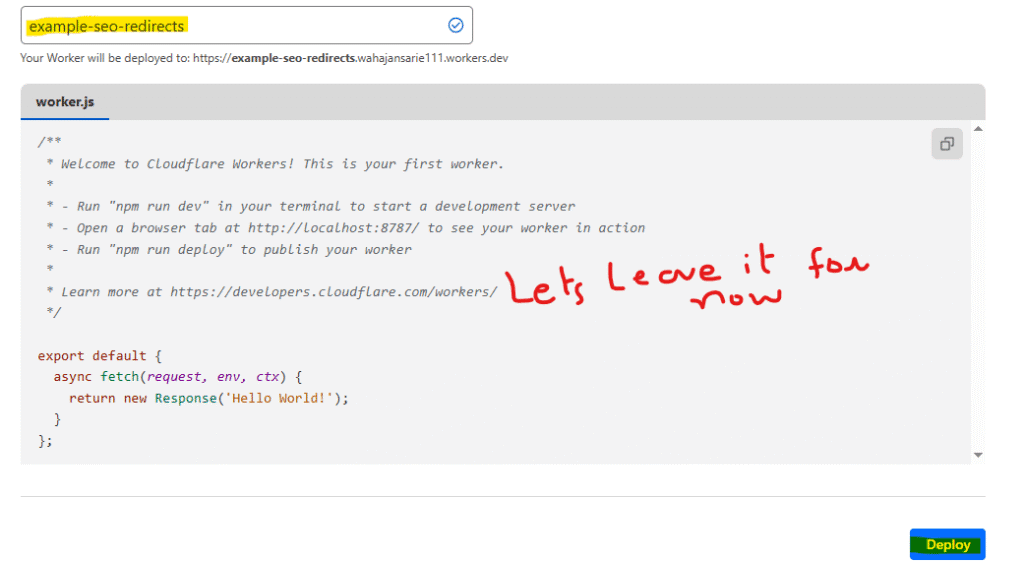Click the code editor scrollbar up arrow

[977, 129]
